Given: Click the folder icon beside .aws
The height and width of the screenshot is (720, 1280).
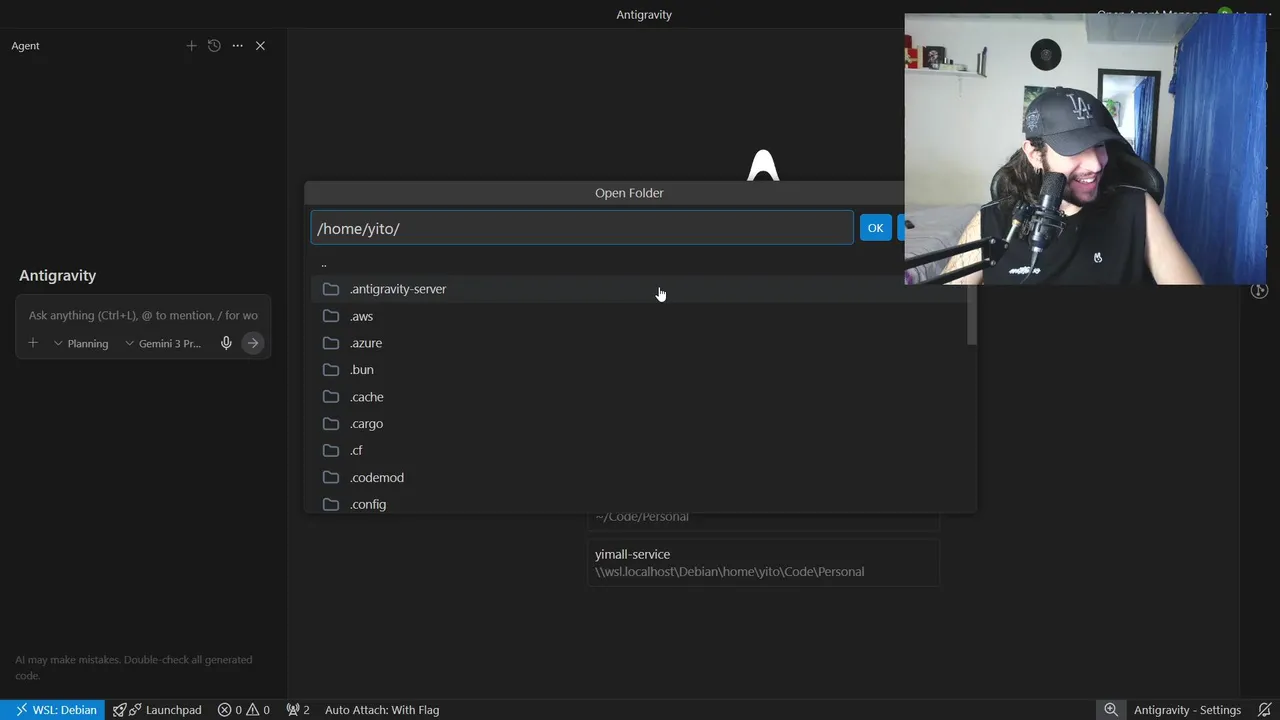Looking at the screenshot, I should [331, 316].
